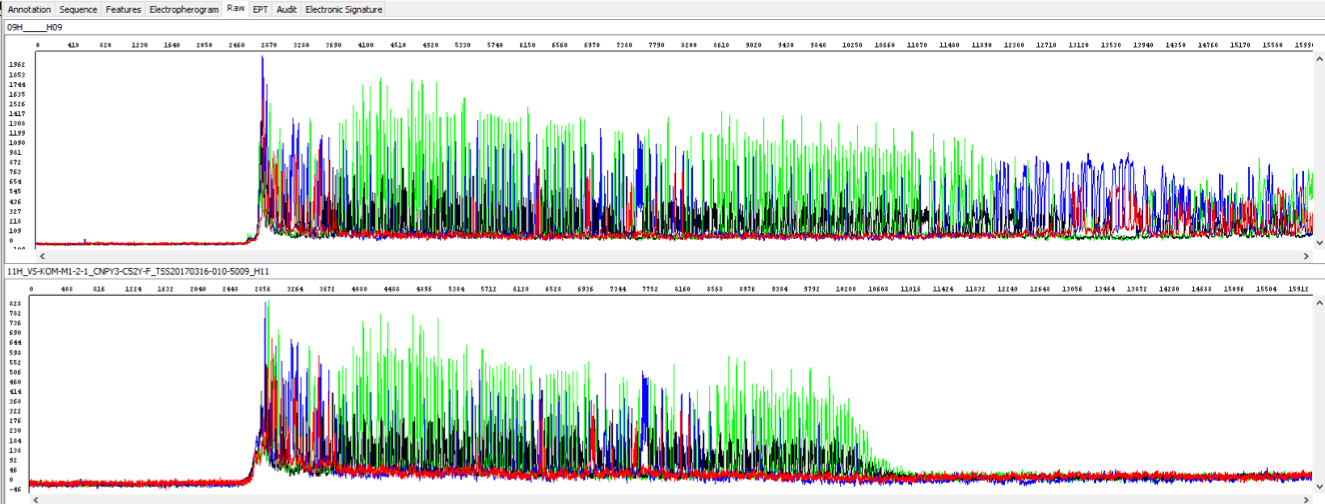Go to the EPT tab
The width and height of the screenshot is (1325, 504).
pyautogui.click(x=260, y=9)
